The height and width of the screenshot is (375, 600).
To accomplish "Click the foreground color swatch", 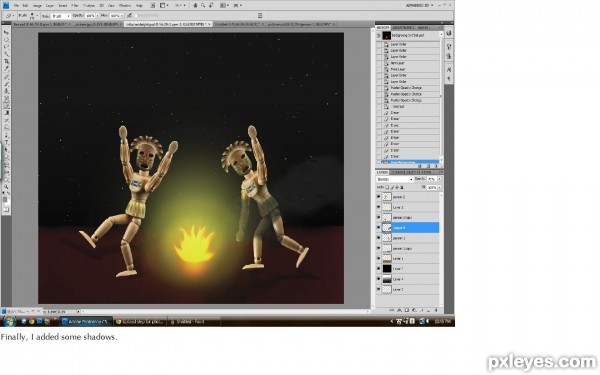I will click(x=5, y=199).
